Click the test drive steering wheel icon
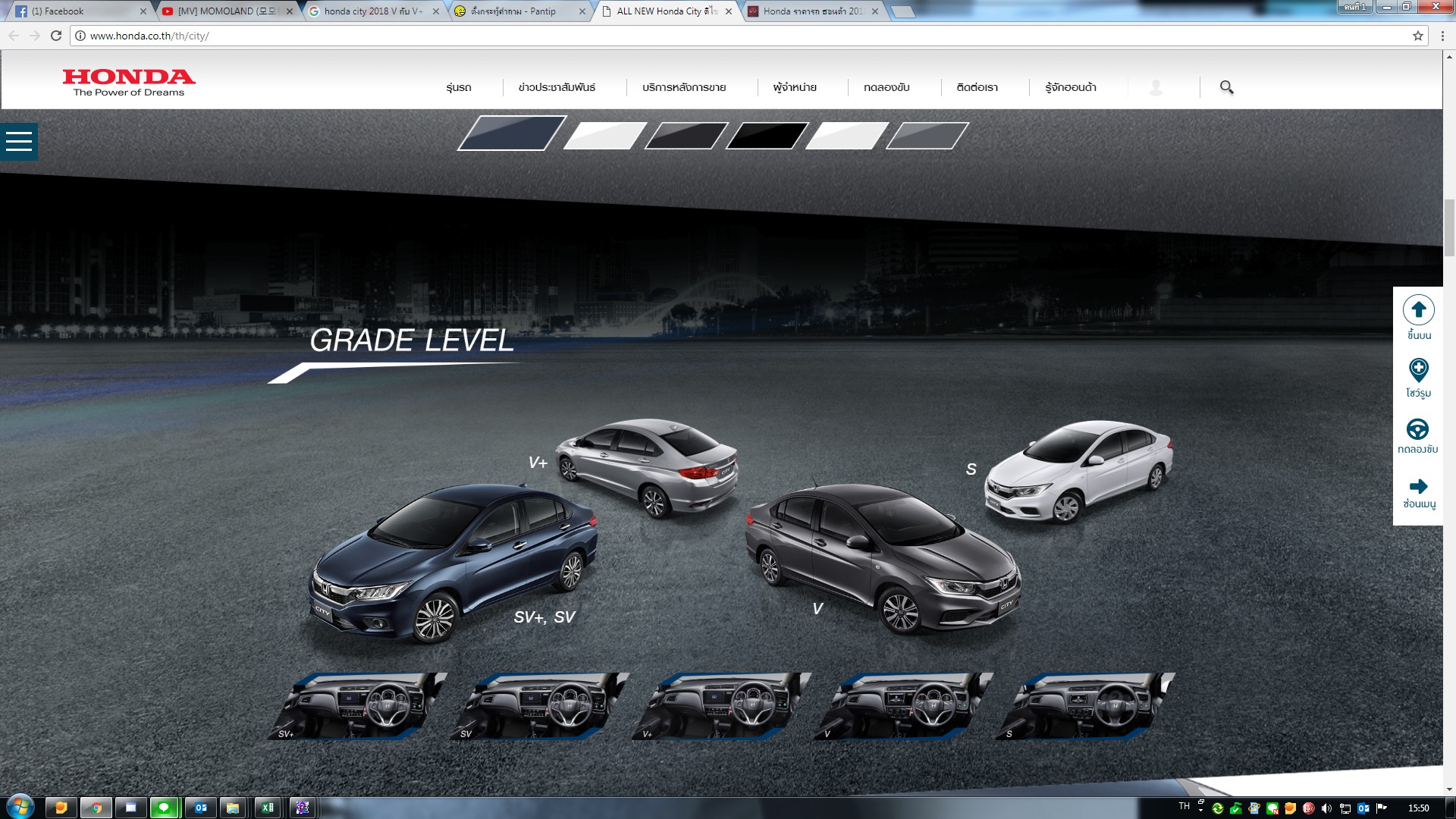This screenshot has width=1456, height=819. pos(1417,429)
